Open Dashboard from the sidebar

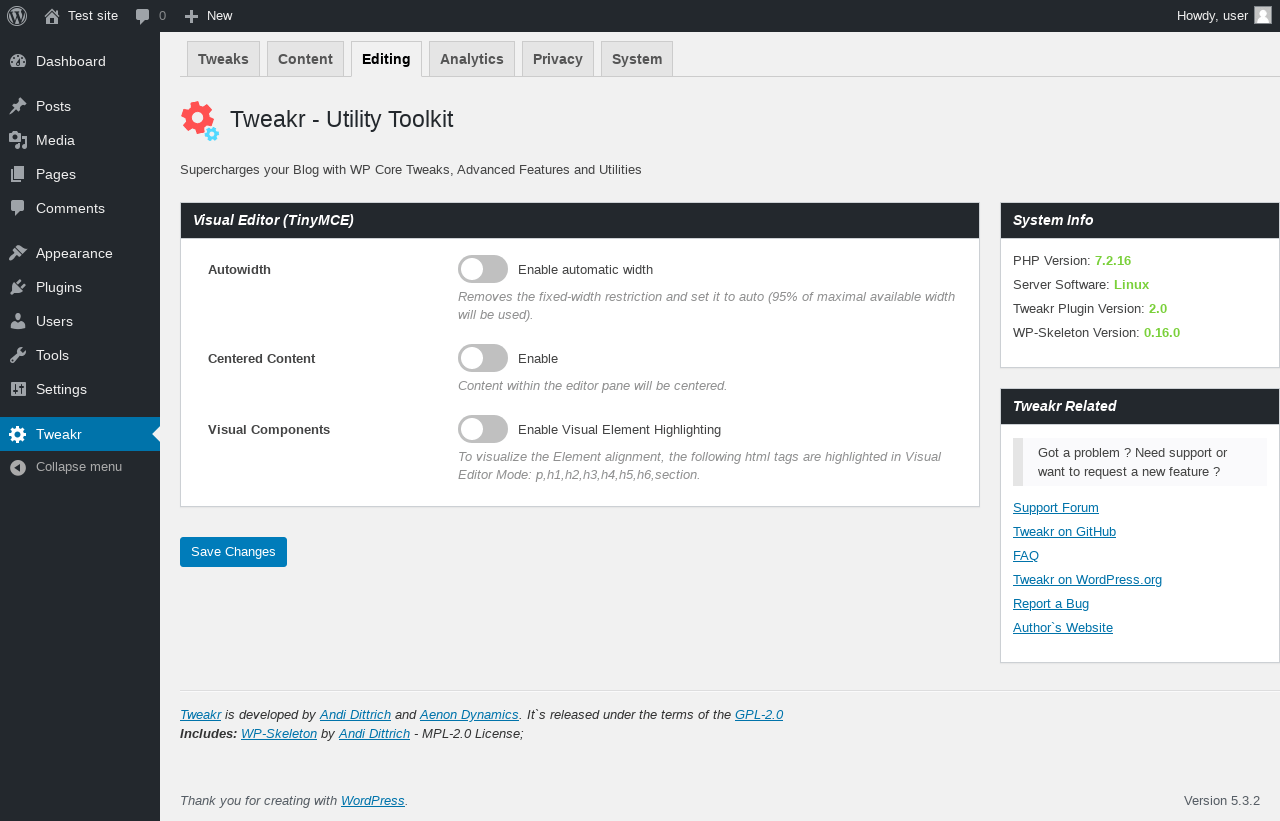click(x=70, y=61)
